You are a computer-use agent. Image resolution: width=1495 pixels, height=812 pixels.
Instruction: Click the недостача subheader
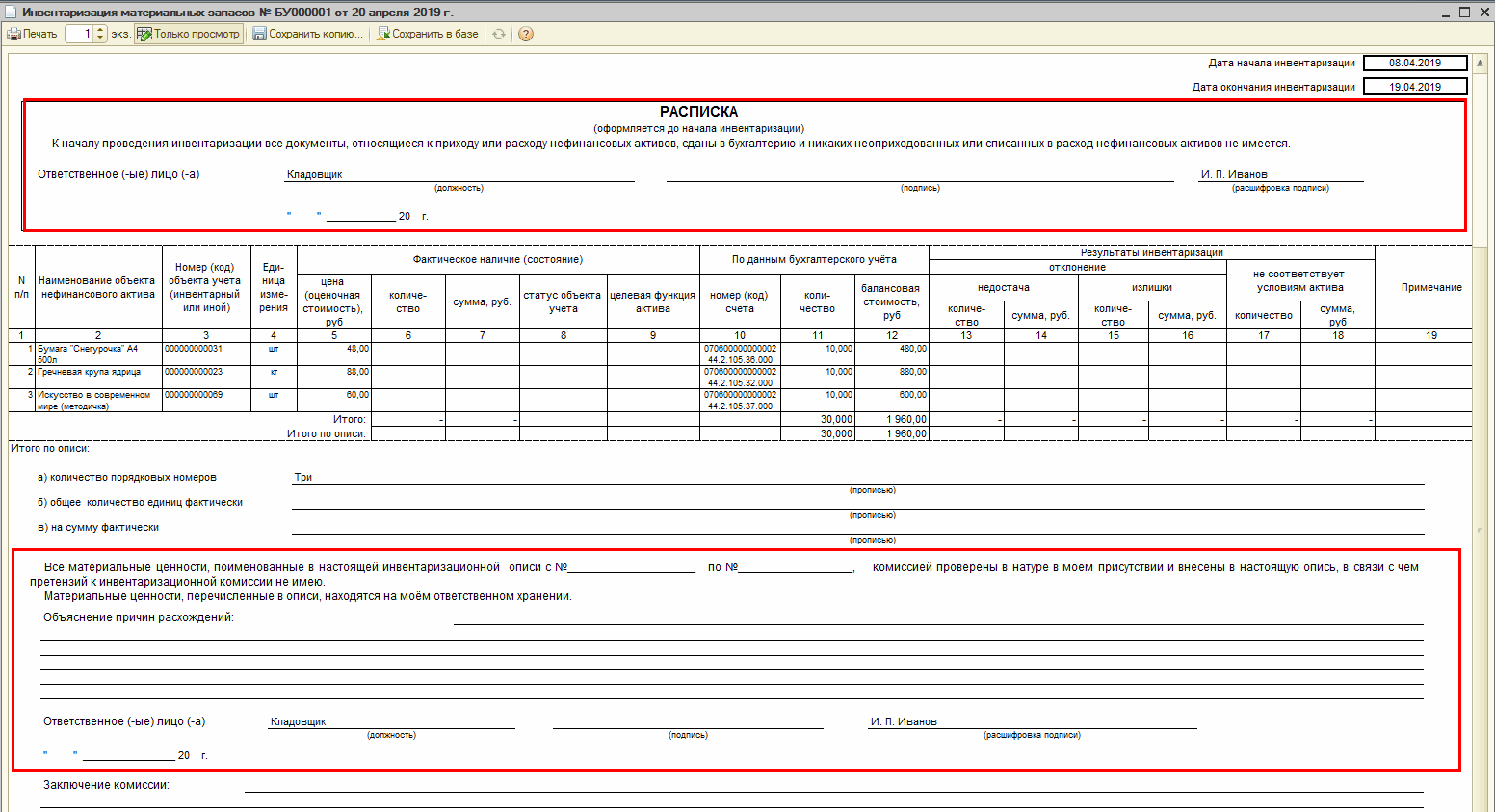1004,287
